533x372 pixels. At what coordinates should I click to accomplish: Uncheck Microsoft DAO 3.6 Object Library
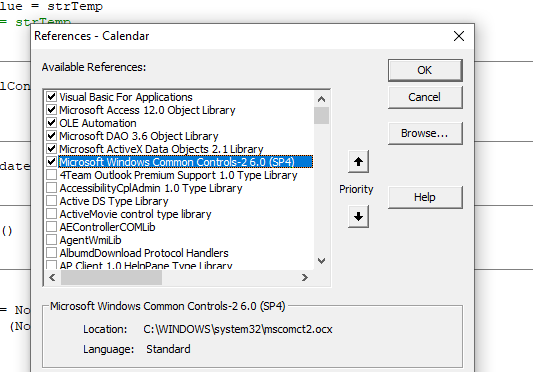(51, 136)
